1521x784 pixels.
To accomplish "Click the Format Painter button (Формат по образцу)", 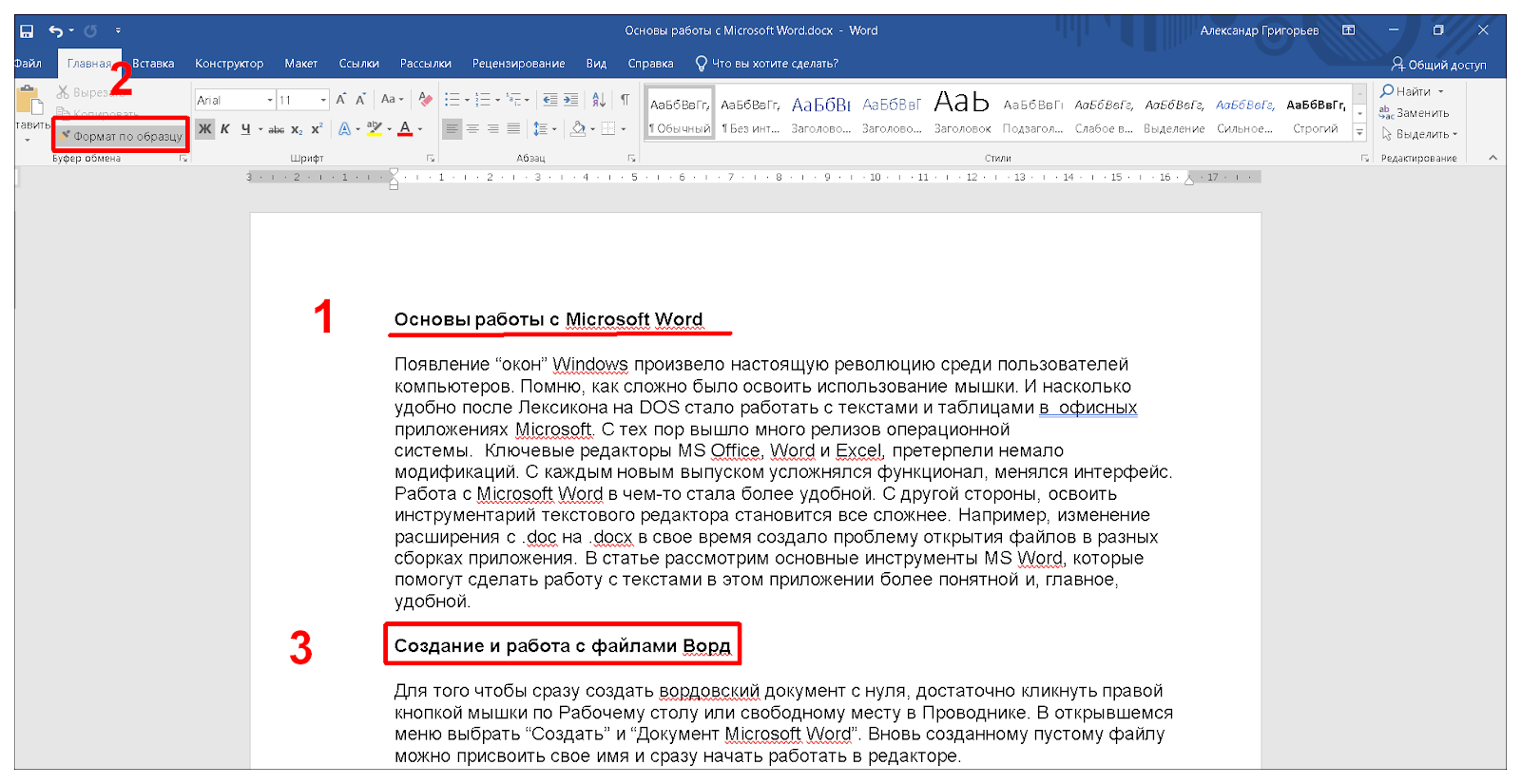I will (122, 136).
